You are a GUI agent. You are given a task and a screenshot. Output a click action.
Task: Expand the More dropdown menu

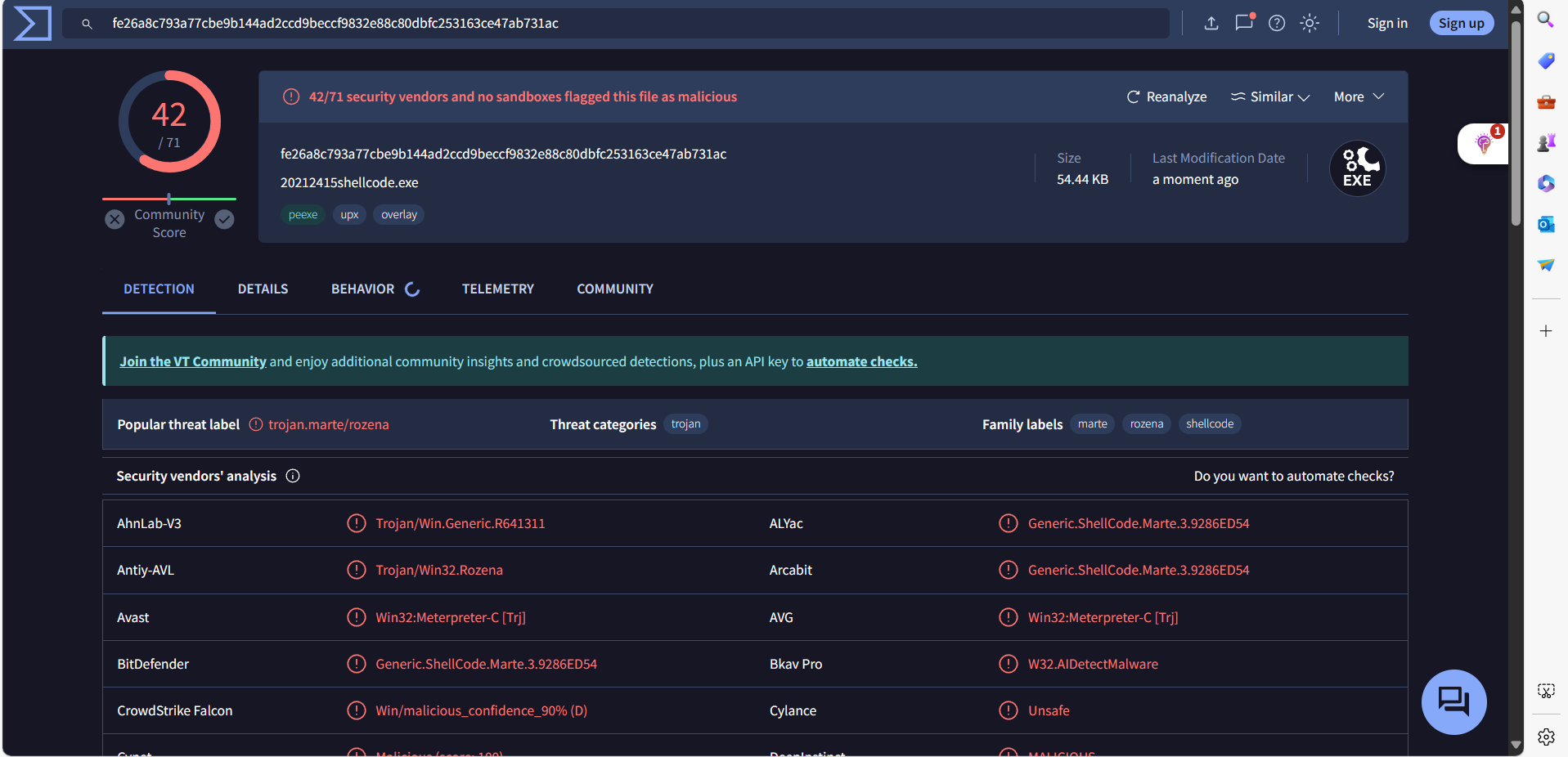coord(1359,96)
